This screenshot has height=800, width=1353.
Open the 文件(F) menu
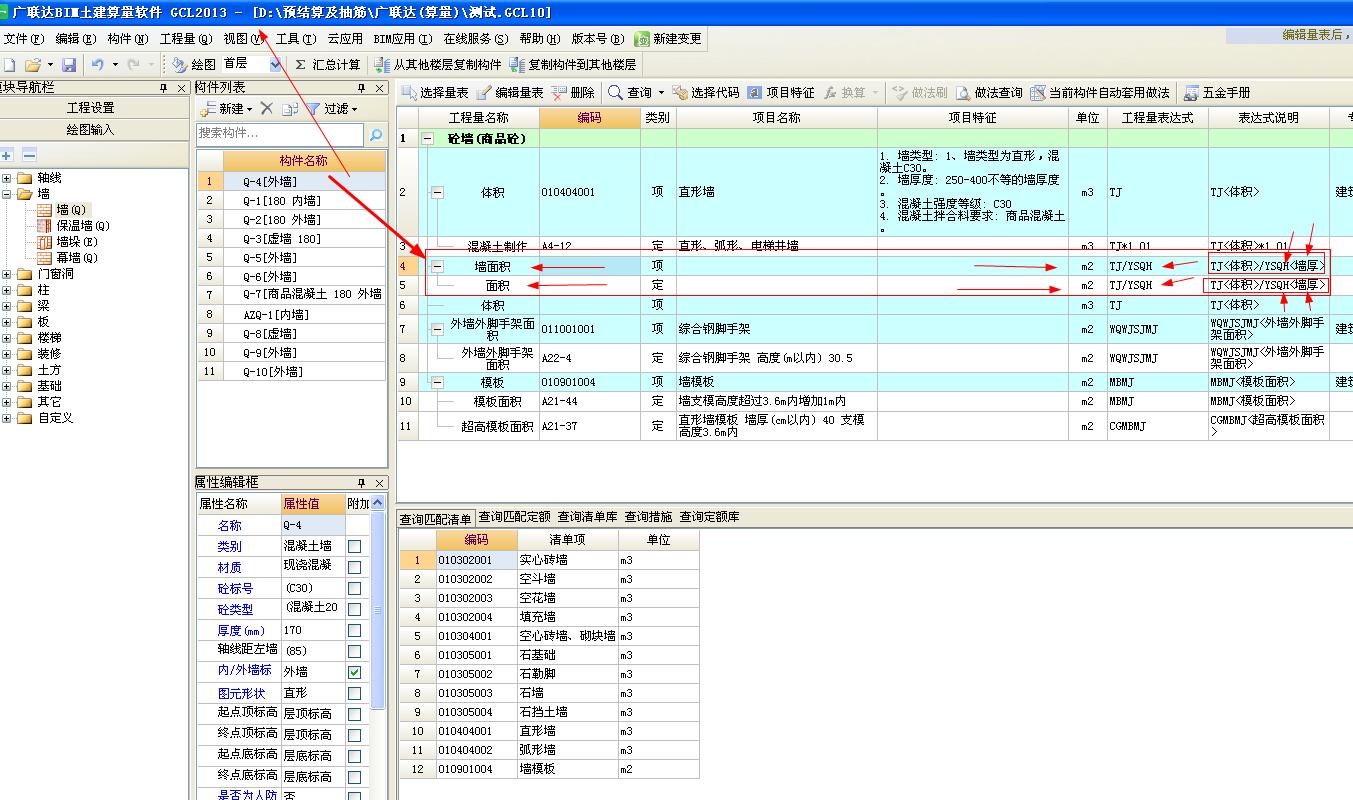[24, 39]
